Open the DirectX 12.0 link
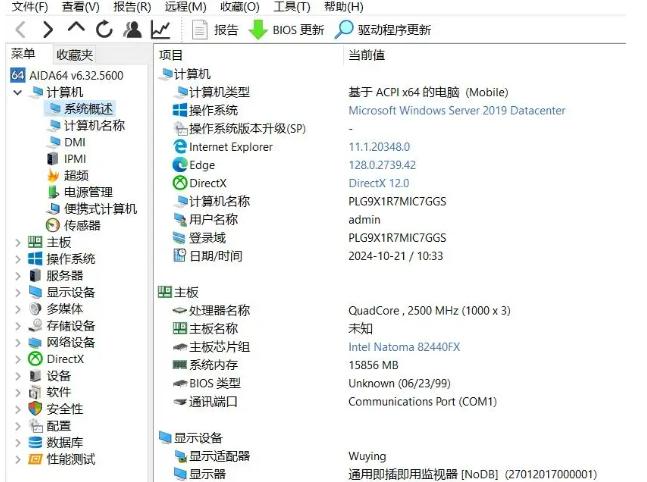The image size is (647, 482). coord(379,183)
